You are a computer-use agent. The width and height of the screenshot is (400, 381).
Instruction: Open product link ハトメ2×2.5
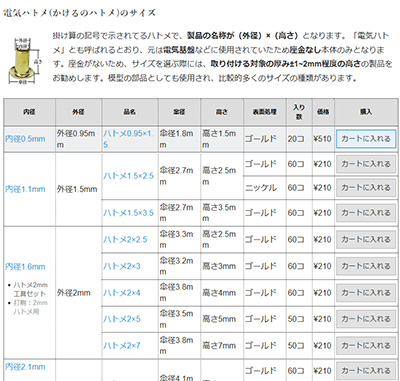[125, 239]
